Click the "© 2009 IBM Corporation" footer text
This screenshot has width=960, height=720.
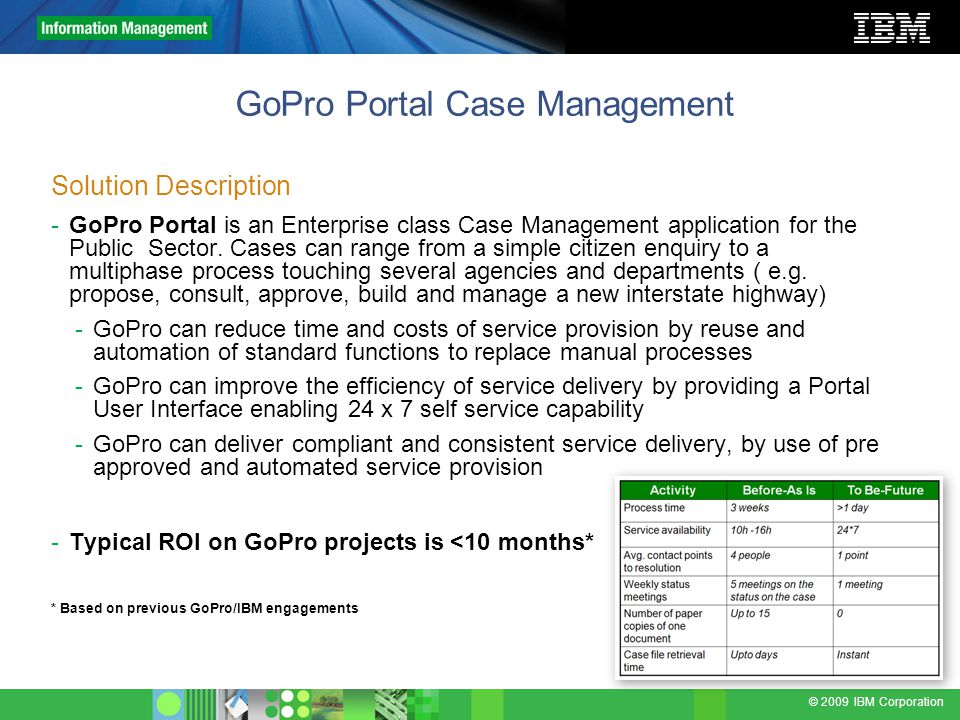point(876,702)
